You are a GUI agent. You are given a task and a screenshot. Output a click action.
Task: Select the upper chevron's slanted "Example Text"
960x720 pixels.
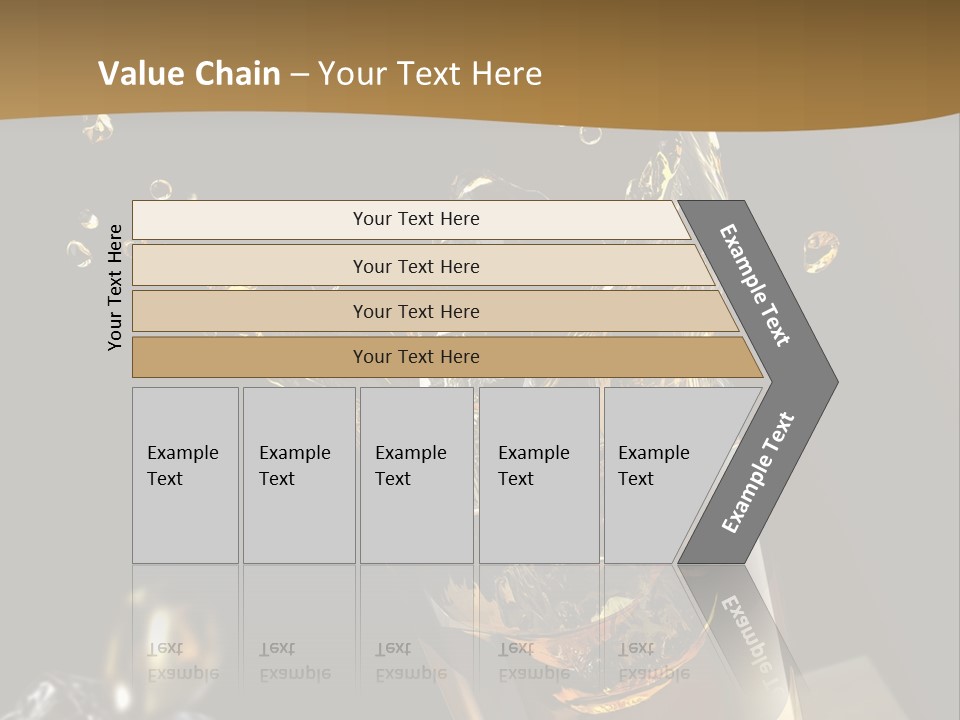pos(756,286)
